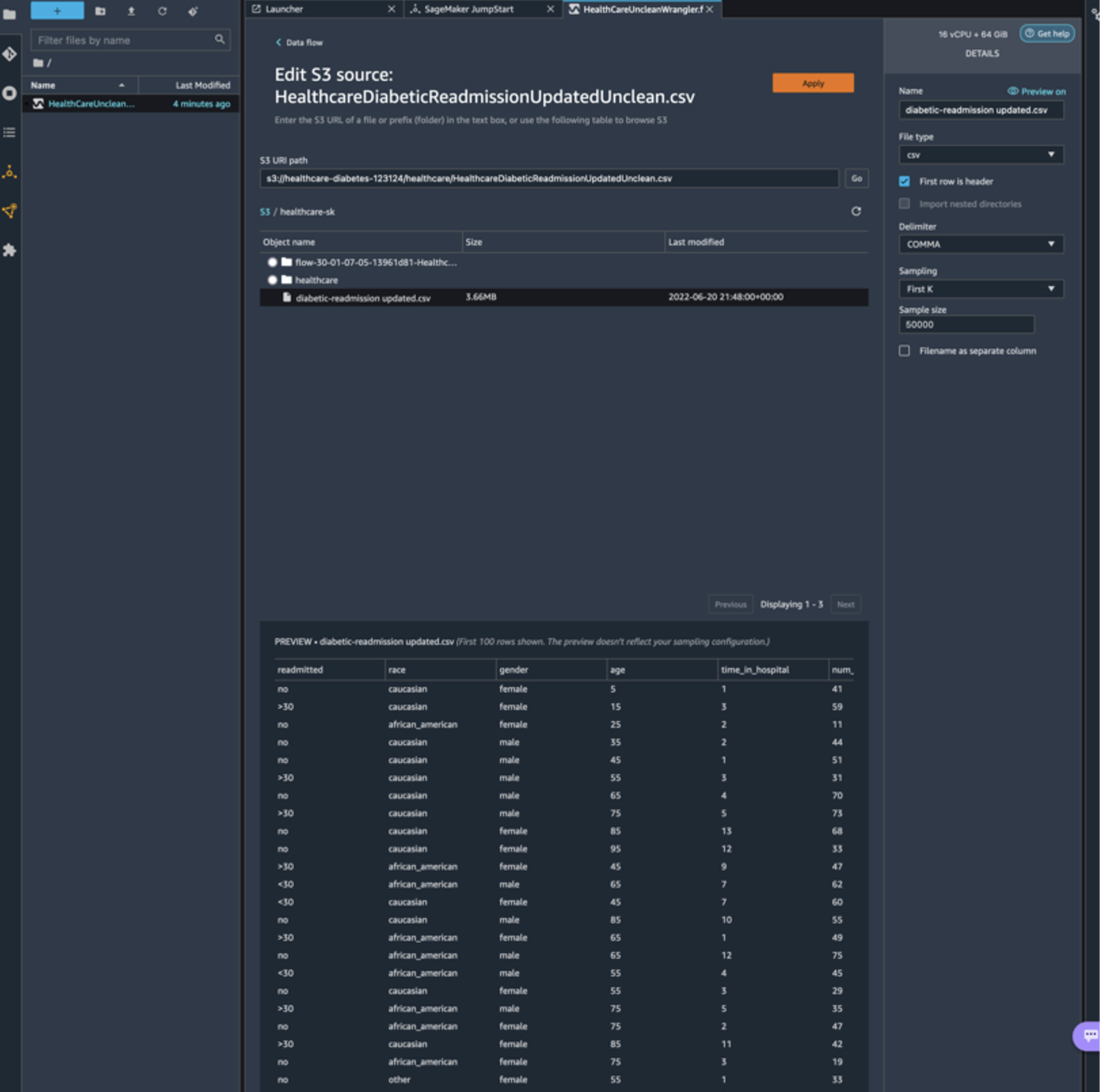Select the healthcare folder radio button
1101x1092 pixels.
tap(273, 280)
